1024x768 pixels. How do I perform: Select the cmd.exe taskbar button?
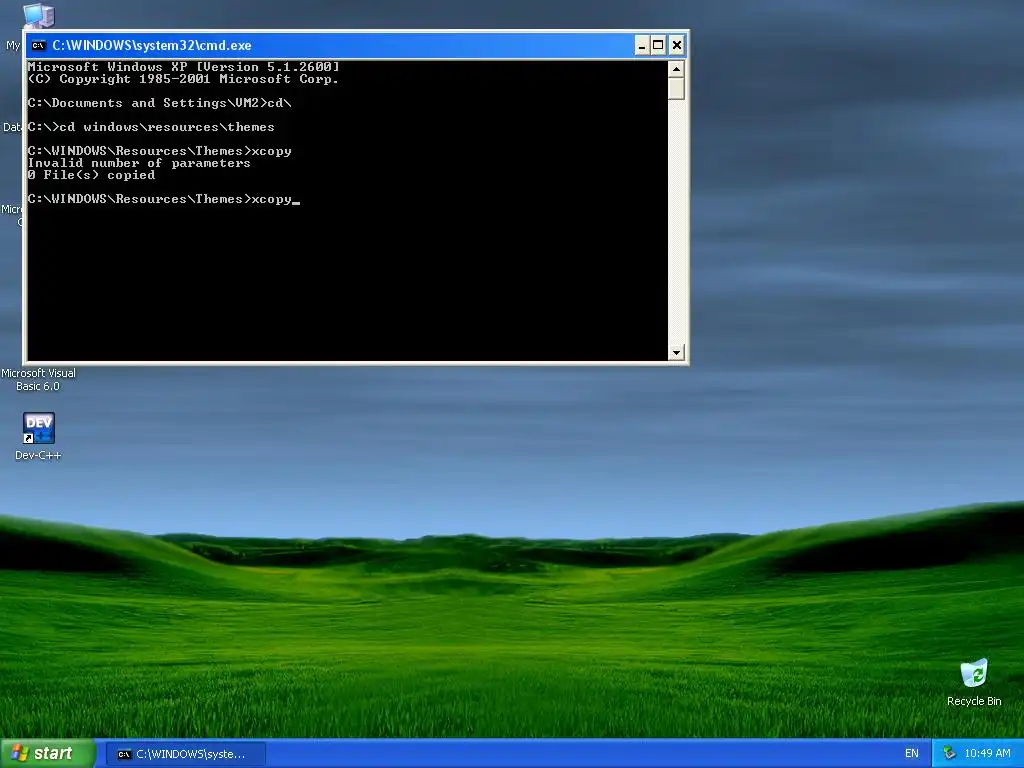coord(185,754)
